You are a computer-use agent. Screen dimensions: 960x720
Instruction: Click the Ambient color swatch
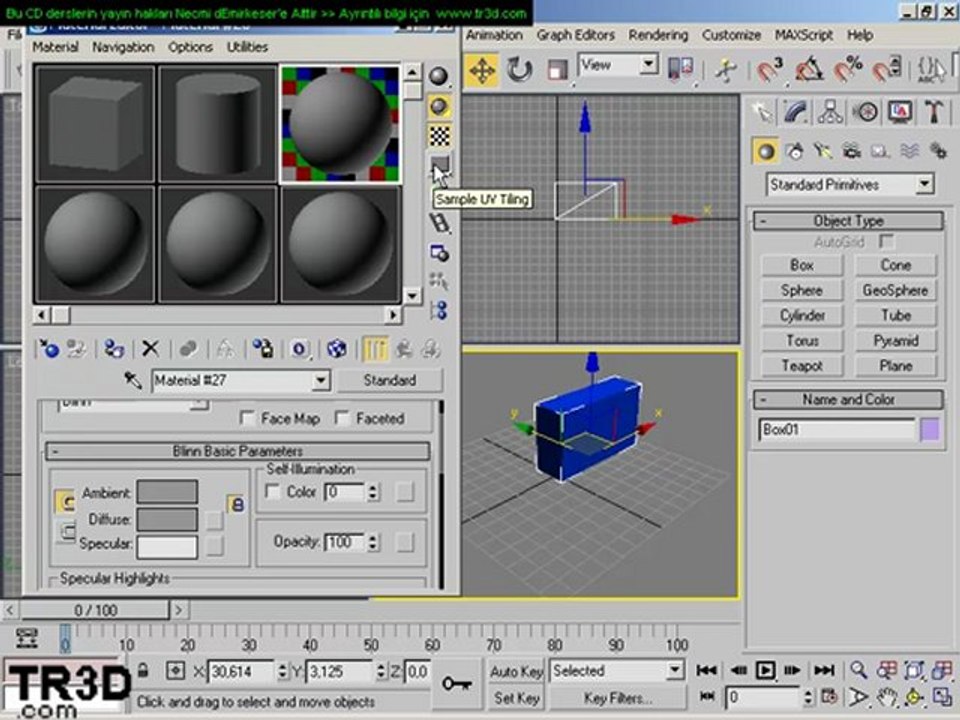point(167,492)
